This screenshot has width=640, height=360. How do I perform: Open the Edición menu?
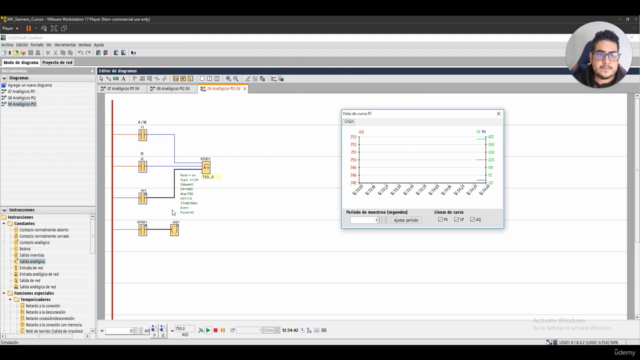(22, 45)
